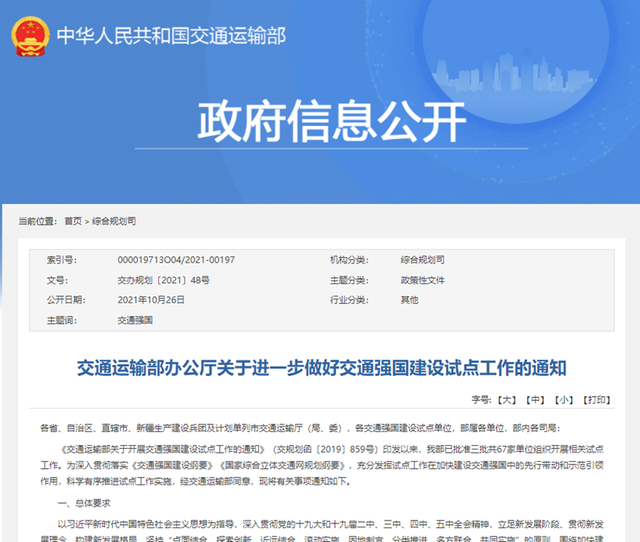Viewport: 640px width, 542px height.
Task: Click the 机构分类 field label
Action: (x=349, y=260)
